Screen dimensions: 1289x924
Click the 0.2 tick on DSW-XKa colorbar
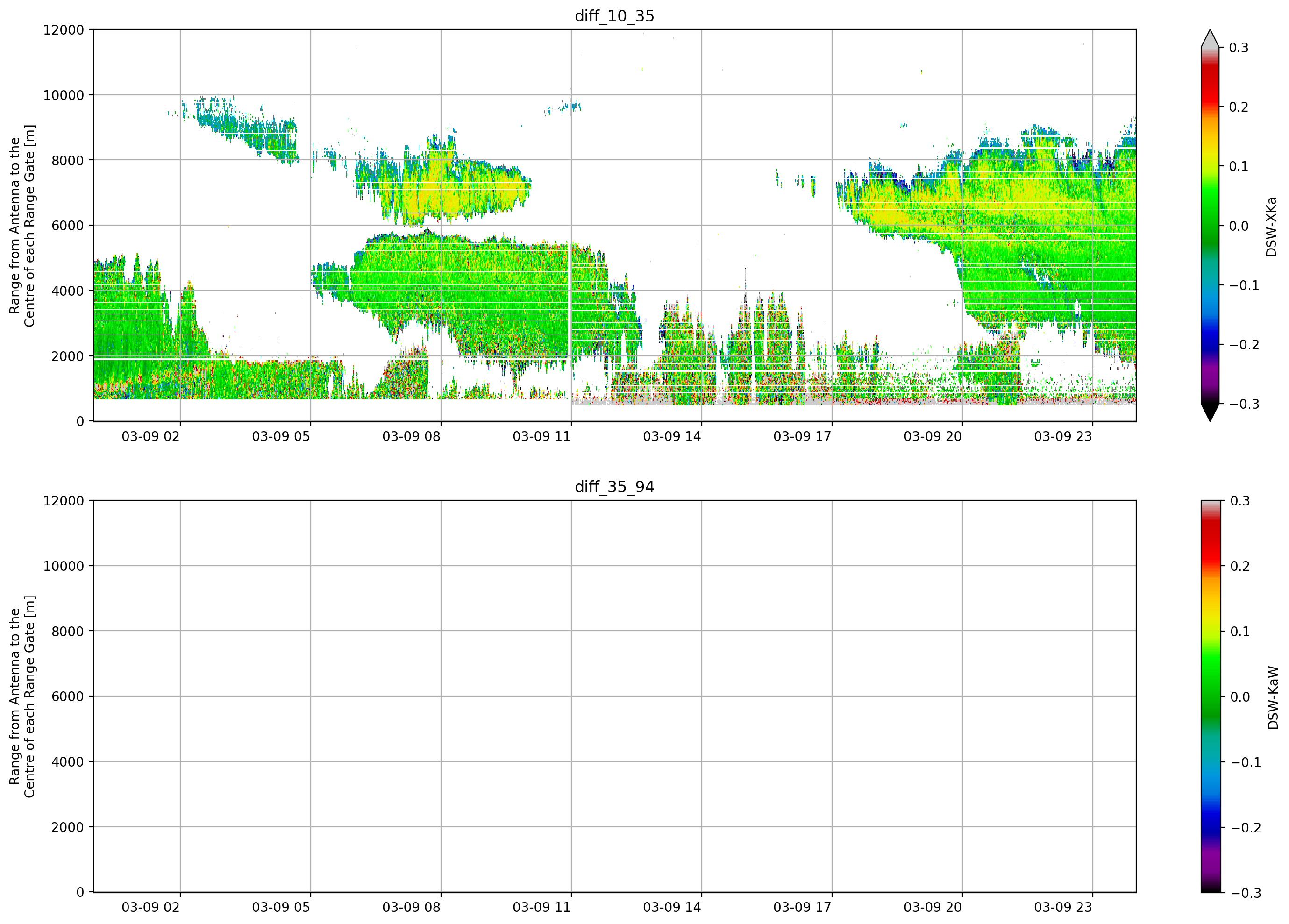click(x=1239, y=107)
